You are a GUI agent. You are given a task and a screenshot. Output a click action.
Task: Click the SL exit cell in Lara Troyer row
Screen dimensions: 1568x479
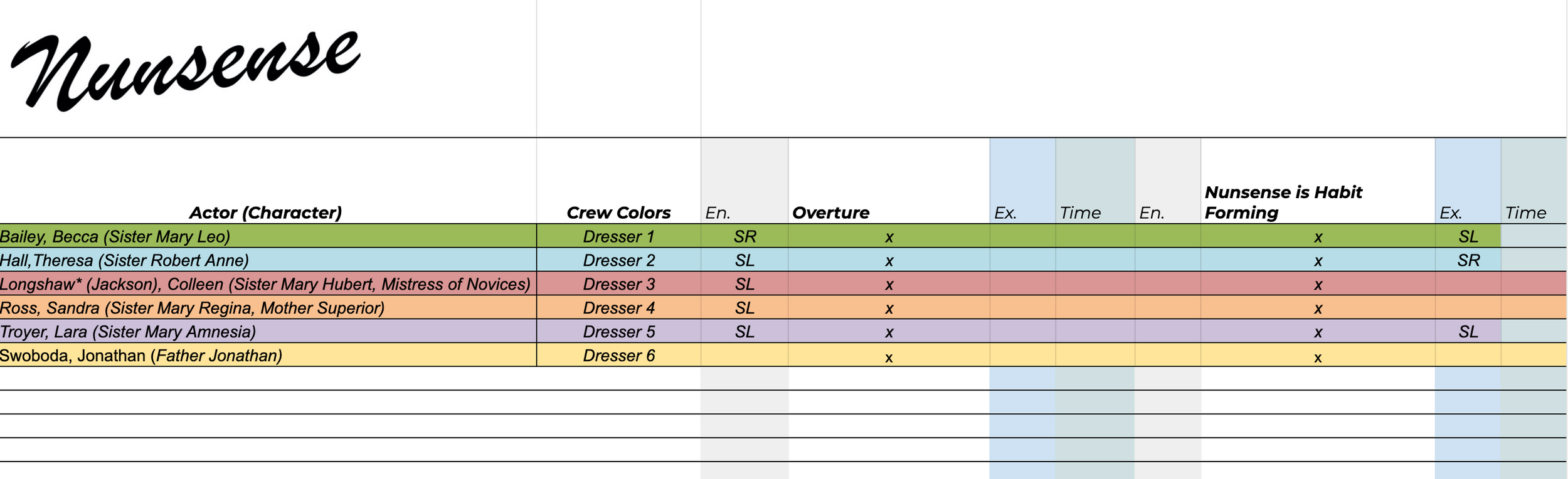tap(1468, 332)
